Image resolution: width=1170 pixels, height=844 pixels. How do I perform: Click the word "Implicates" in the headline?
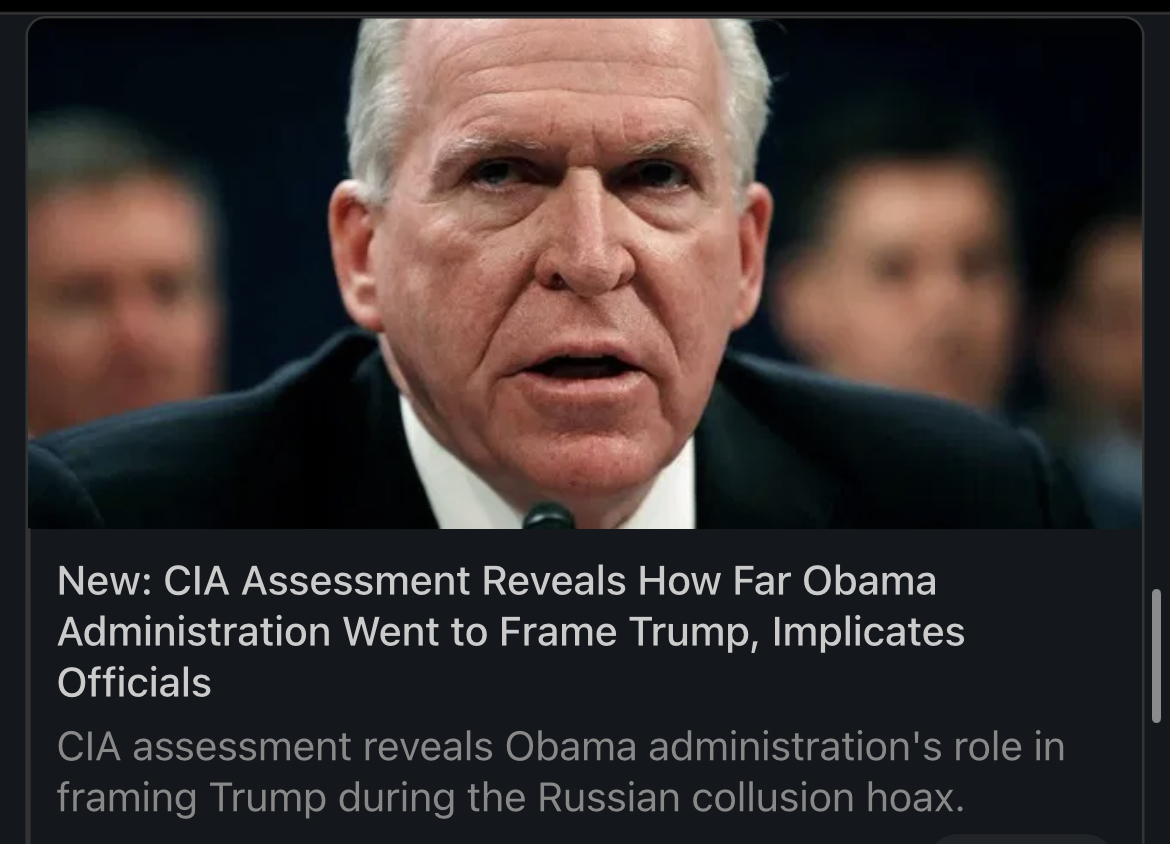click(869, 631)
